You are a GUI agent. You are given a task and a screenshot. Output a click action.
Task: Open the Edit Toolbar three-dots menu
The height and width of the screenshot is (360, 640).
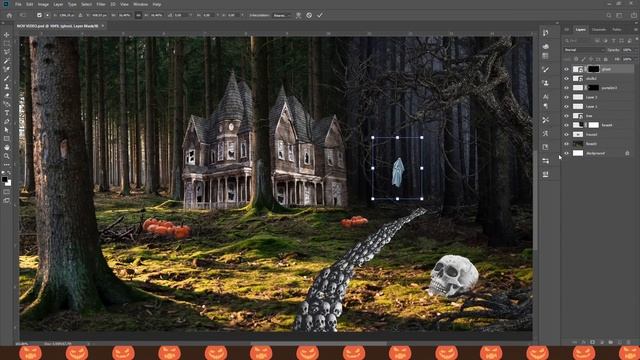point(7,164)
